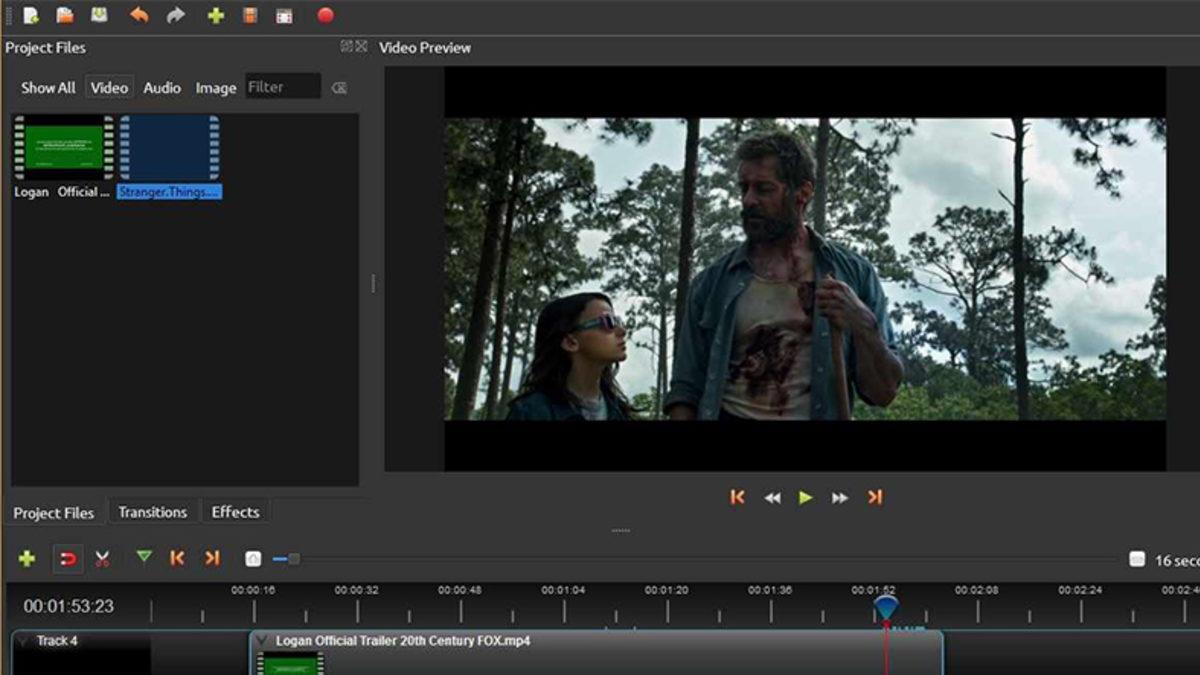Adjust the timeline zoom slider
Viewport: 1200px width, 675px height.
(x=293, y=560)
